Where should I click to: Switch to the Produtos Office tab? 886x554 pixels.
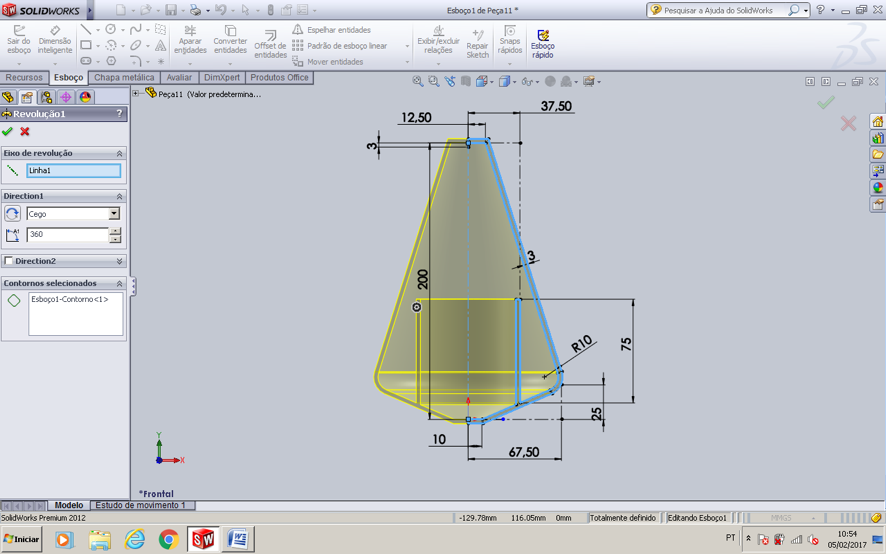(x=279, y=77)
